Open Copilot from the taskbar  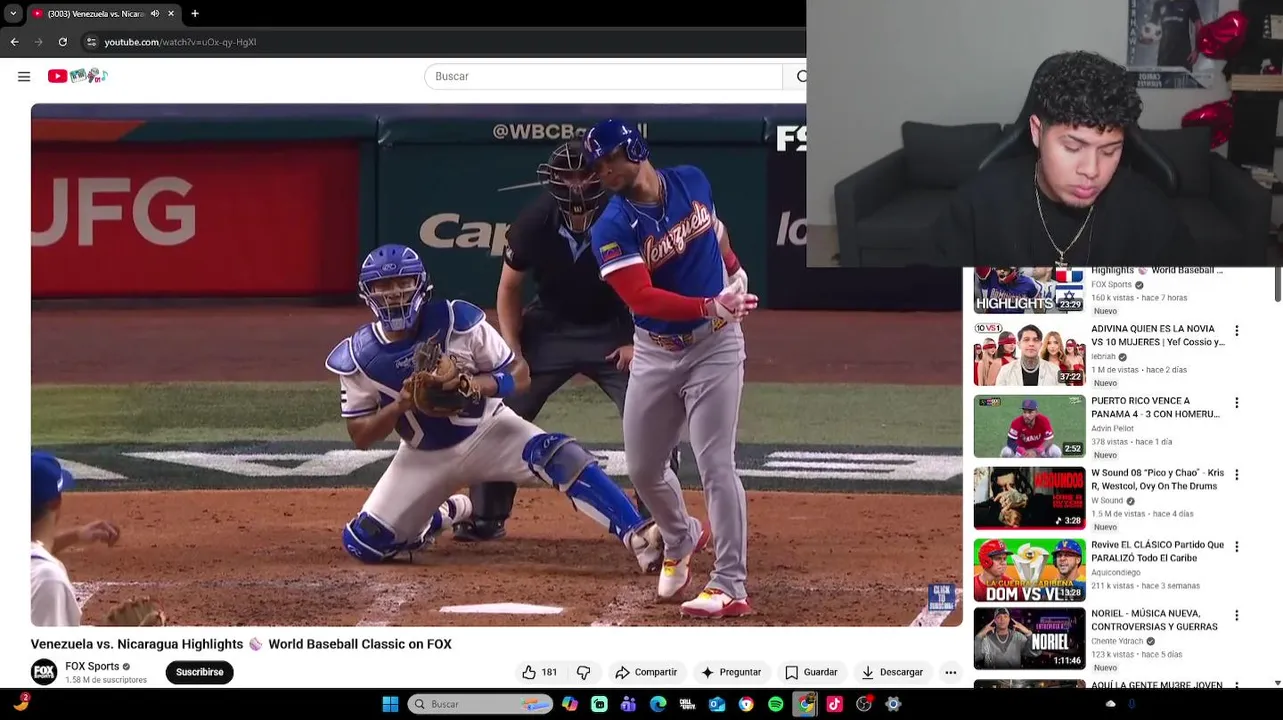(x=570, y=704)
